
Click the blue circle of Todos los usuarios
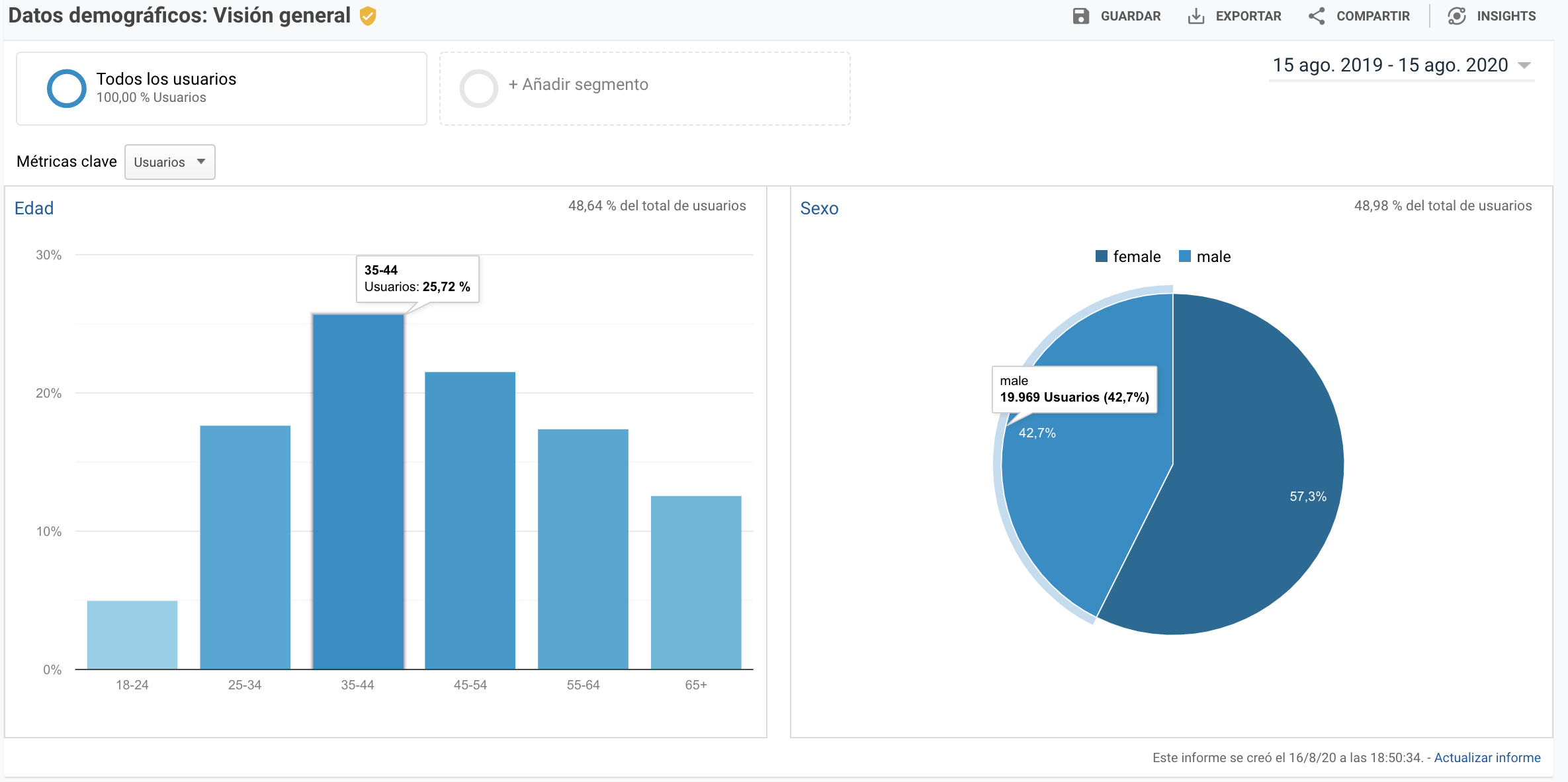(x=66, y=88)
